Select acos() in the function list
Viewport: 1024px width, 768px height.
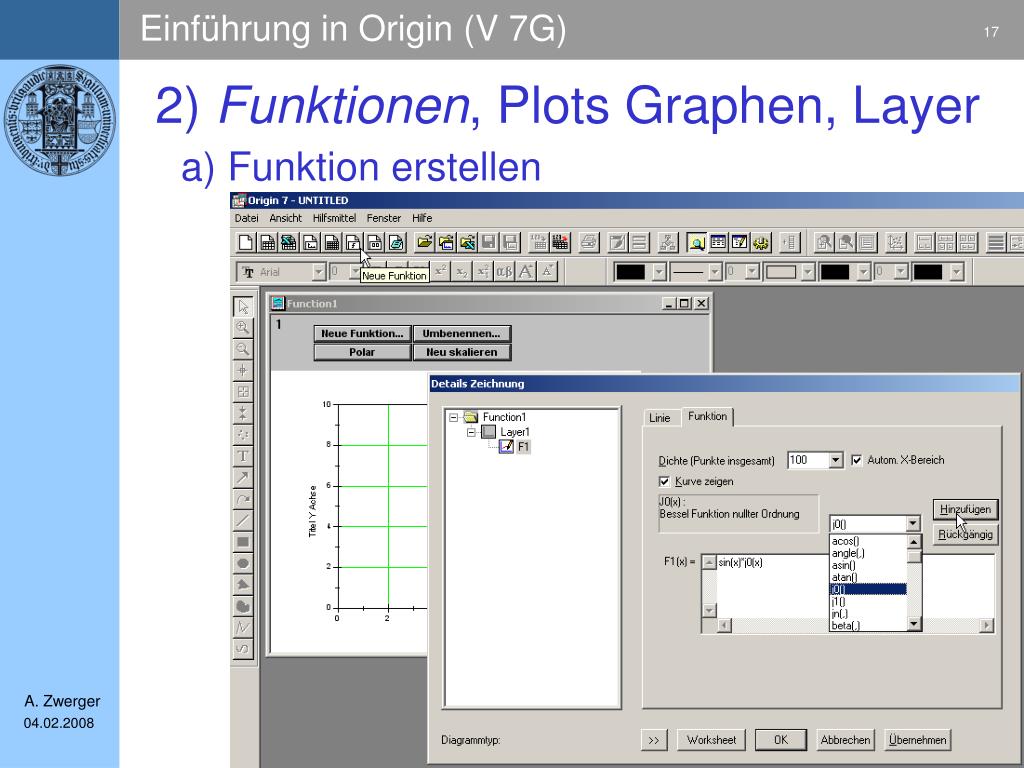coord(868,541)
